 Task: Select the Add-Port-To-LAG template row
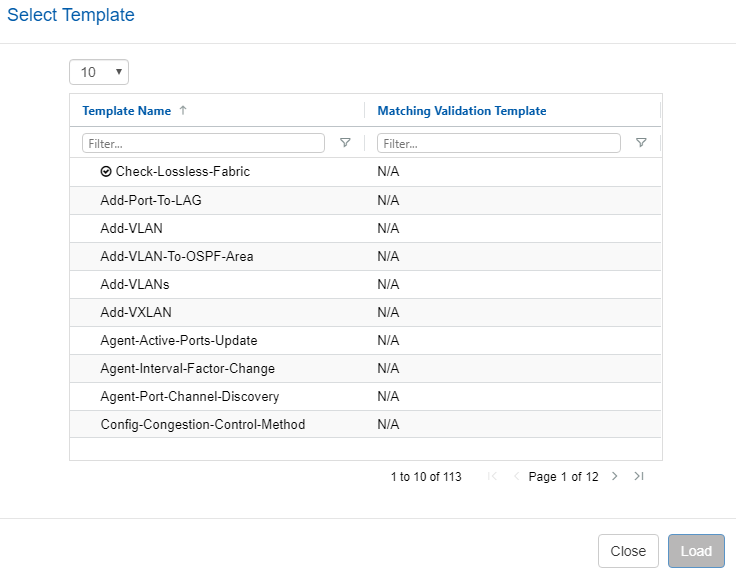click(151, 200)
